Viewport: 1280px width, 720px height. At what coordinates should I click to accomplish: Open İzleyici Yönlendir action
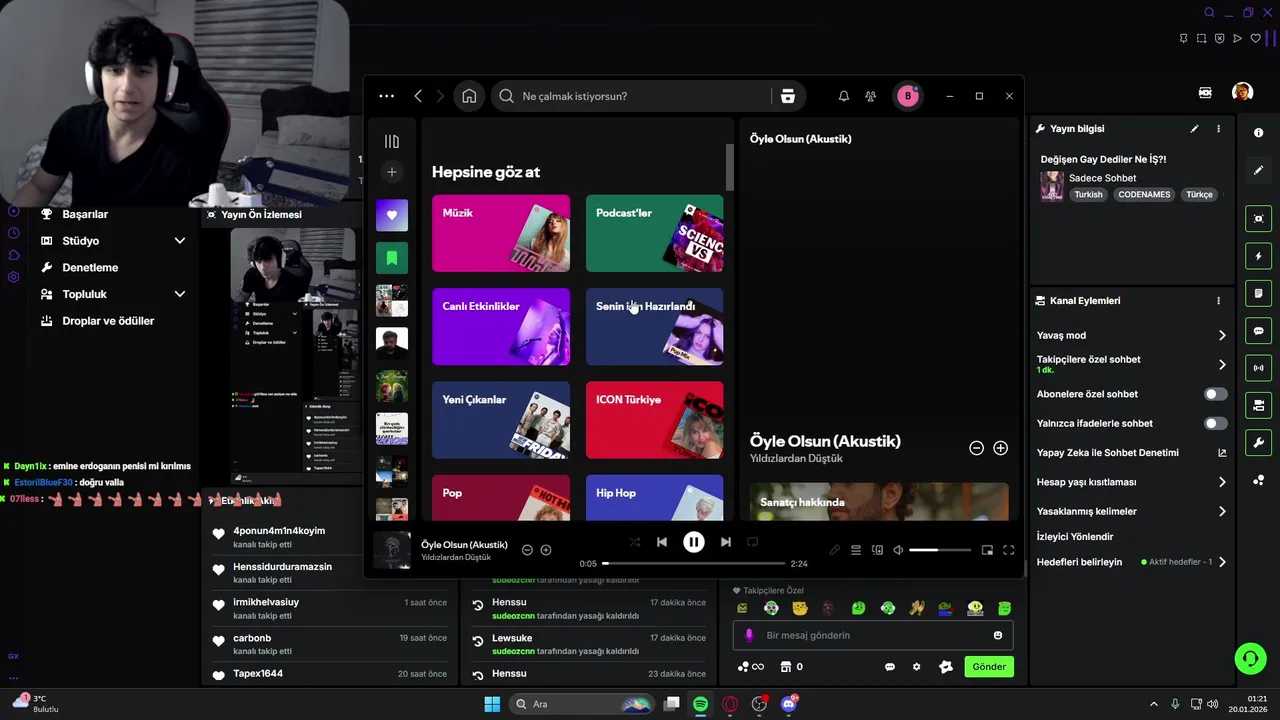1075,537
